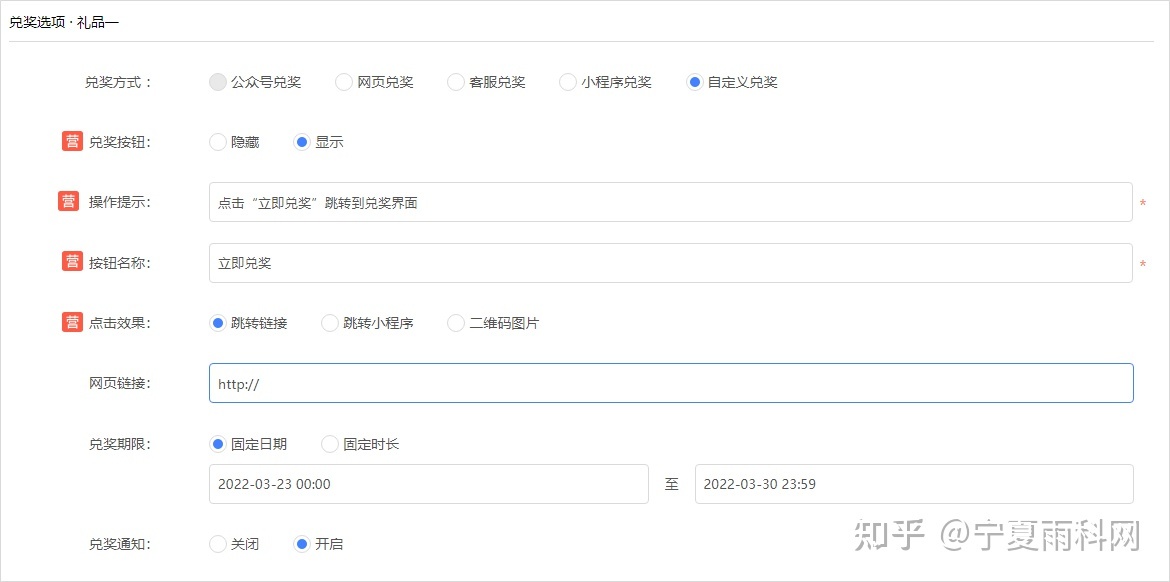Set 兑奖按钮 to 显示
The height and width of the screenshot is (582, 1170).
[301, 142]
